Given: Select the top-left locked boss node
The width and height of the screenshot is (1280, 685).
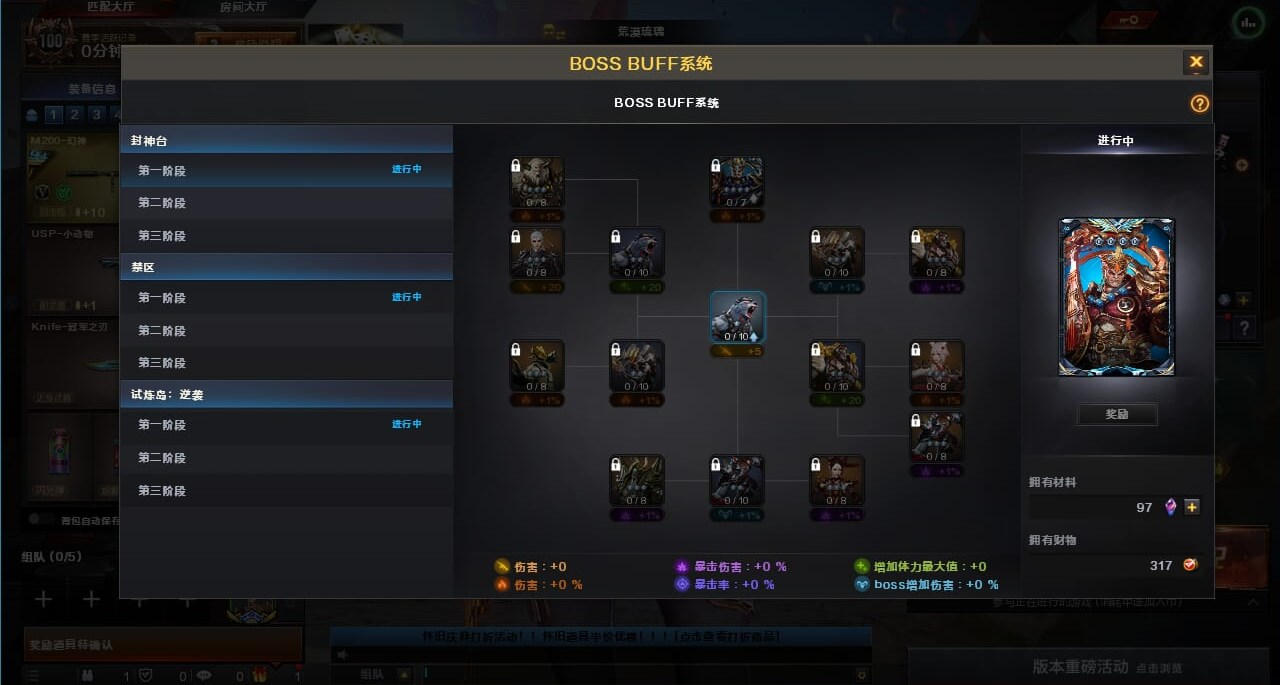Looking at the screenshot, I should click(x=537, y=182).
